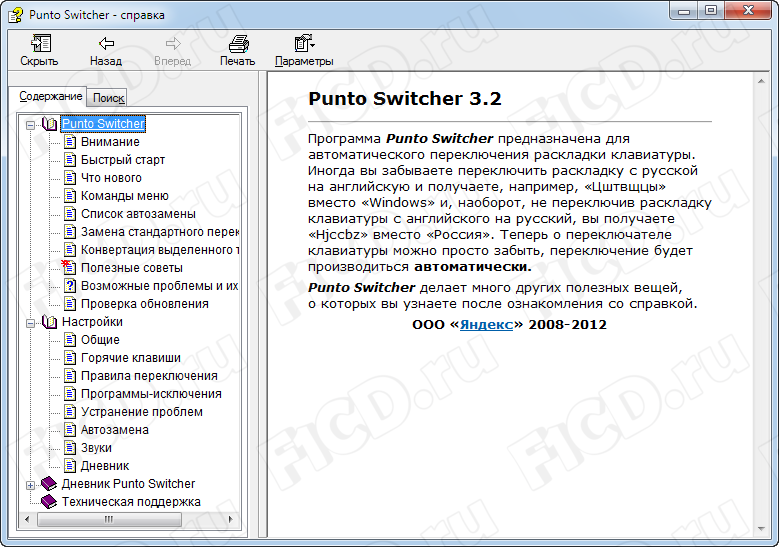
Task: Click the Настройки open book icon
Action: click(x=50, y=322)
